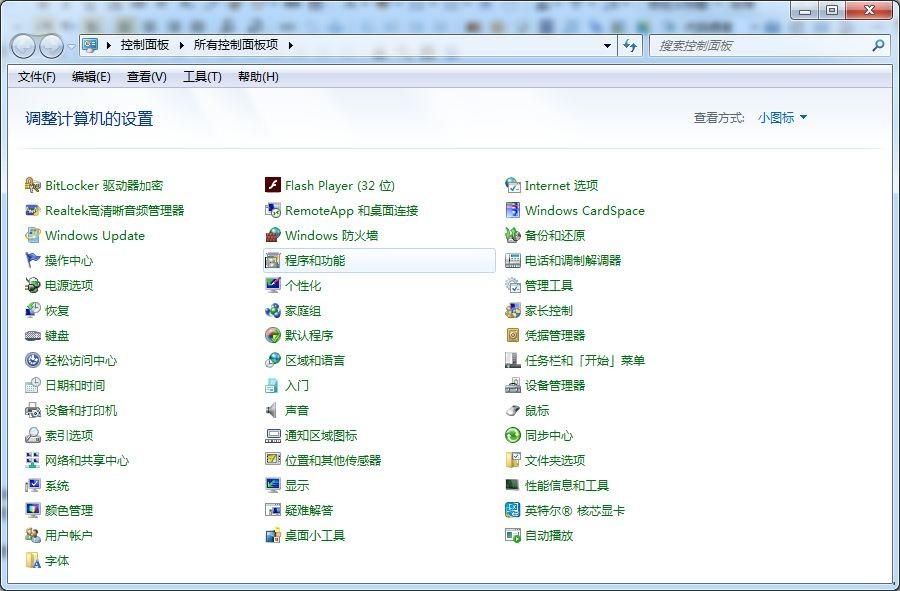The image size is (900, 591).
Task: Click the 日期和时间 icon
Action: pos(33,386)
